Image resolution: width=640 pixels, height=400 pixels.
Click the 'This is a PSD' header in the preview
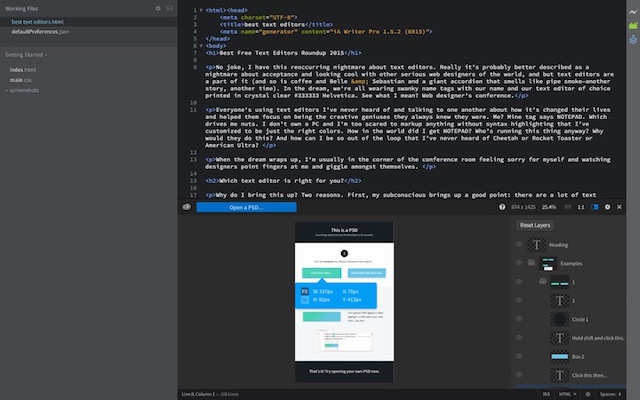[344, 230]
